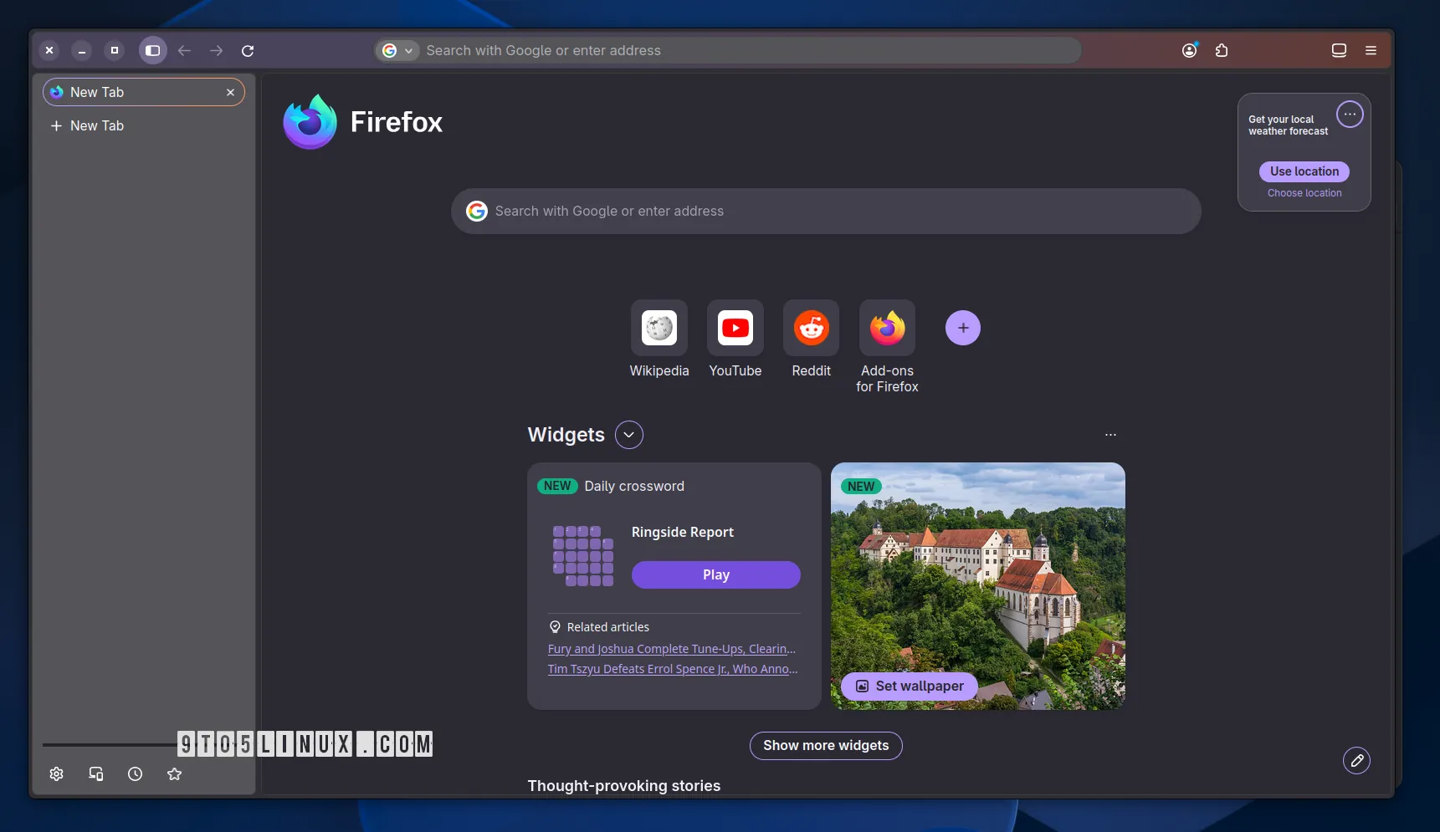This screenshot has height=832, width=1440.
Task: Open synced tabs icon in sidebar
Action: tap(96, 774)
